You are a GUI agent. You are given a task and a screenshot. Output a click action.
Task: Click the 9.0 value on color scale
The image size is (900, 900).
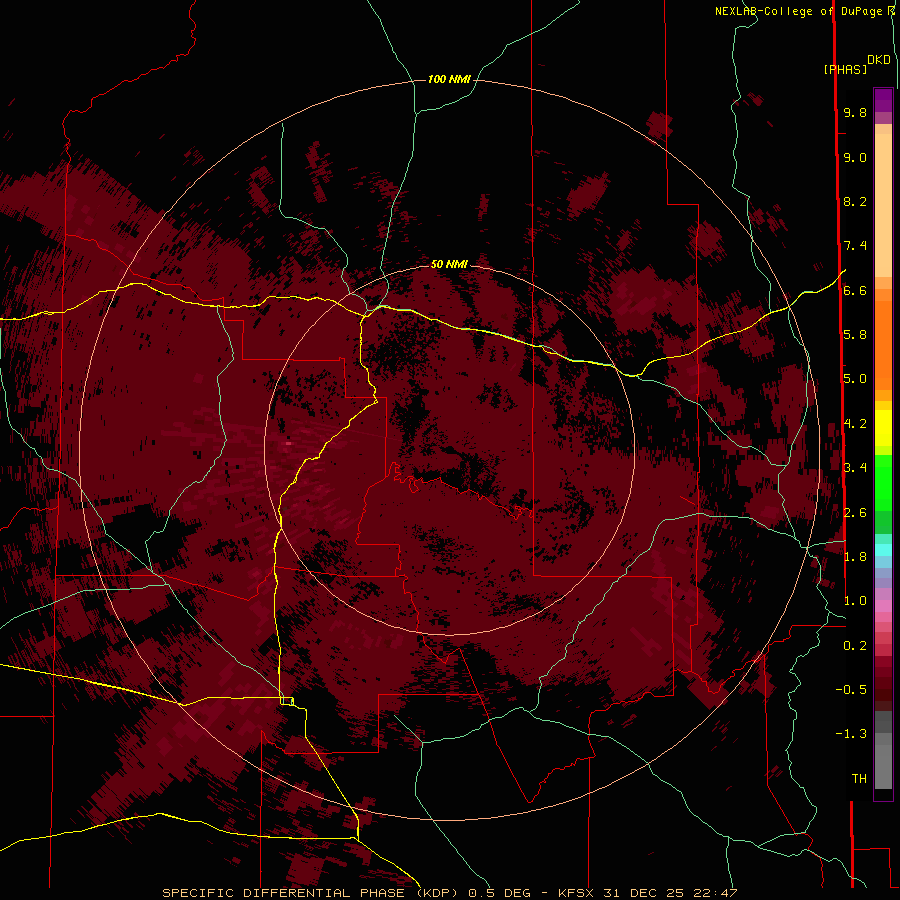pos(855,157)
